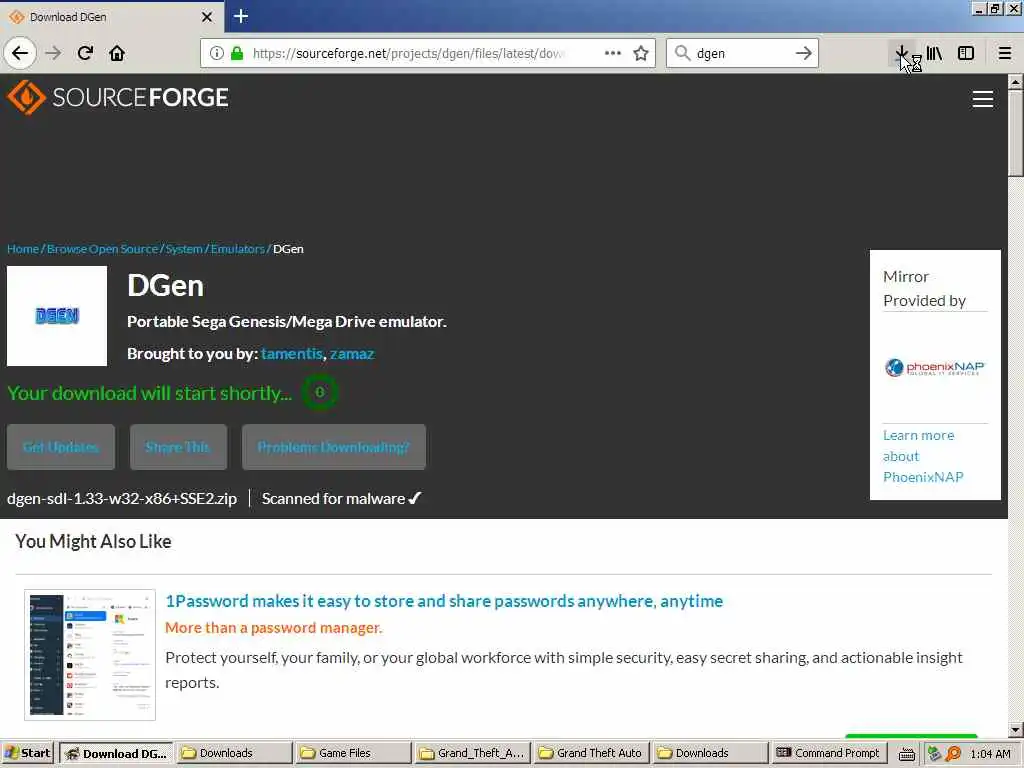This screenshot has height=768, width=1024.
Task: Click the page scrollbar down arrow
Action: tap(1016, 729)
